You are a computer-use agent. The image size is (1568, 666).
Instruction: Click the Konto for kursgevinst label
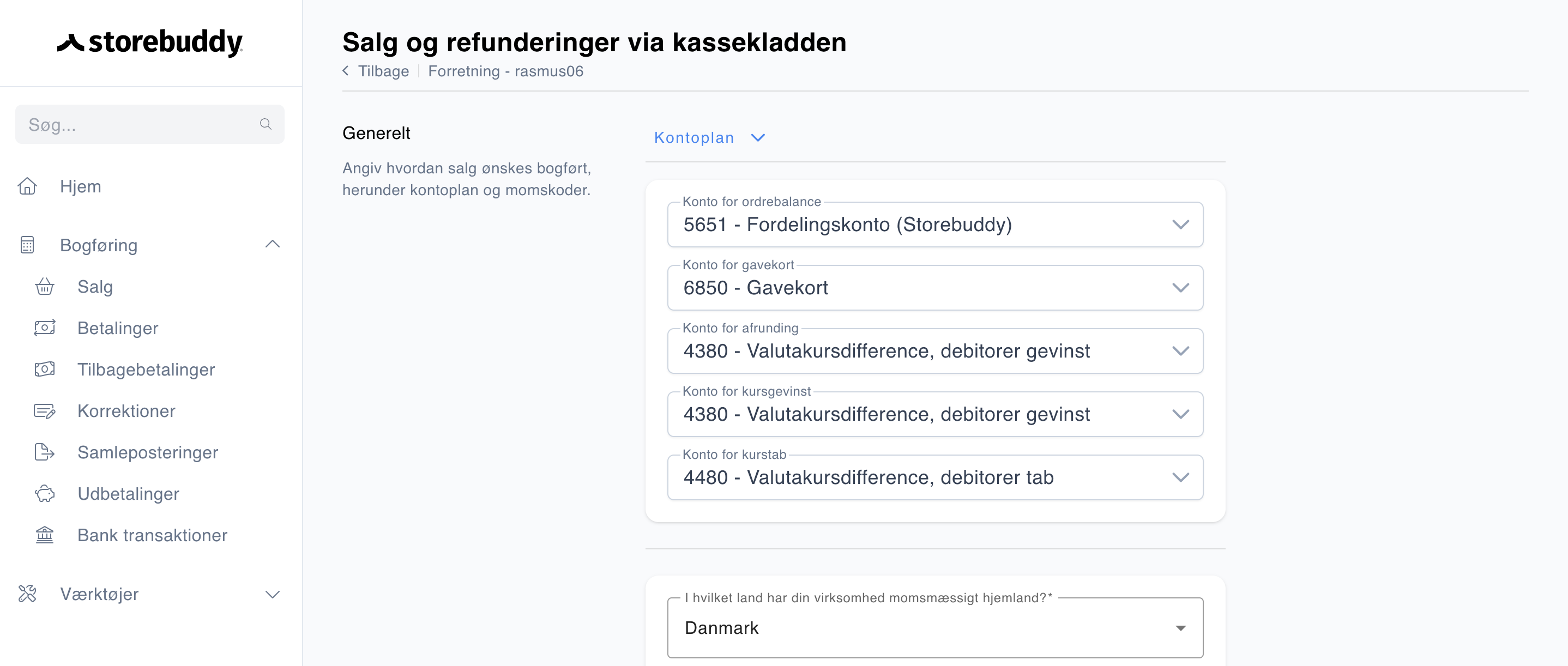[746, 392]
